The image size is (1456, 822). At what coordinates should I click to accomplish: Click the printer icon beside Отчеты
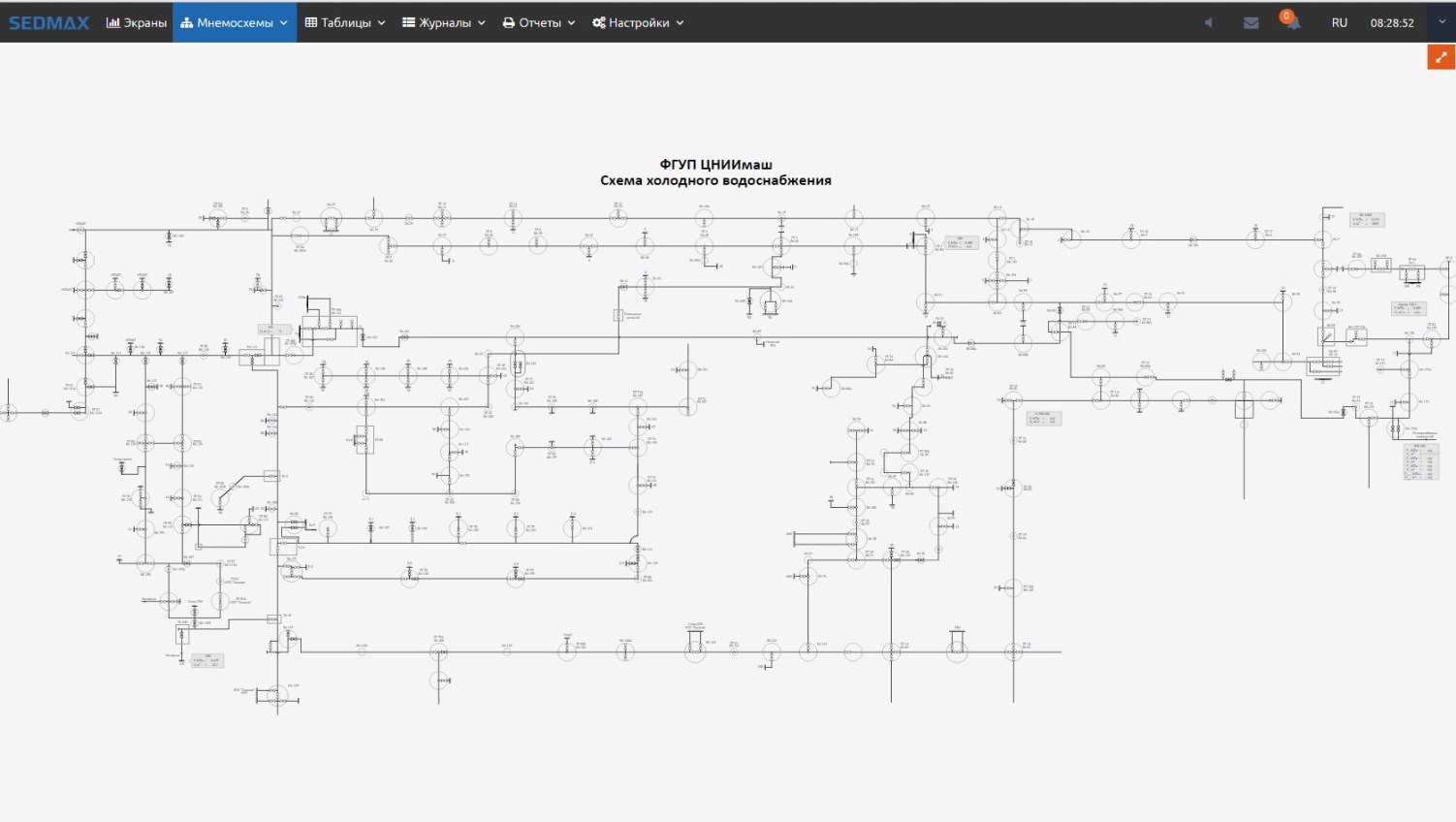509,22
